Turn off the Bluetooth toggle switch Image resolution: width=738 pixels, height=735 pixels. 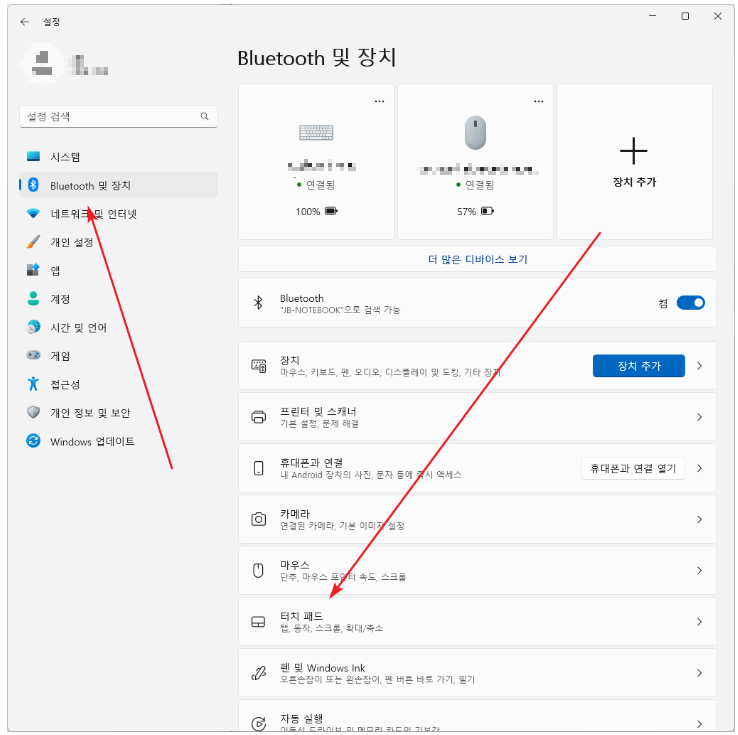[x=690, y=303]
